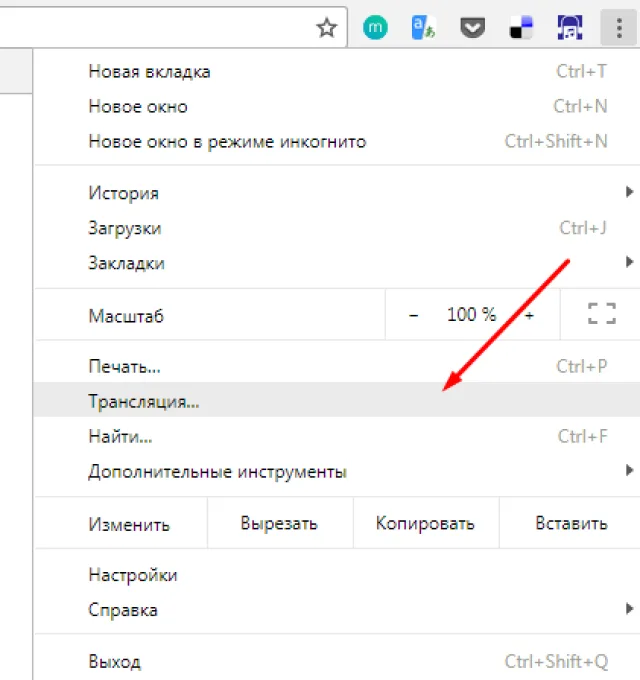Expand 'Дополнительные инструменты' submenu
This screenshot has height=680, width=640.
337,471
